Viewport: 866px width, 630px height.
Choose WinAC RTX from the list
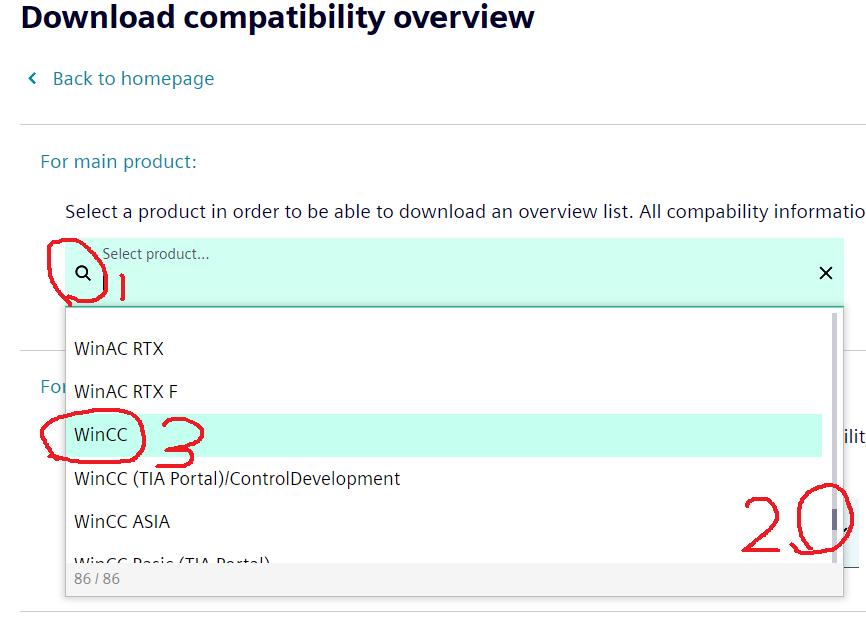pyautogui.click(x=119, y=349)
